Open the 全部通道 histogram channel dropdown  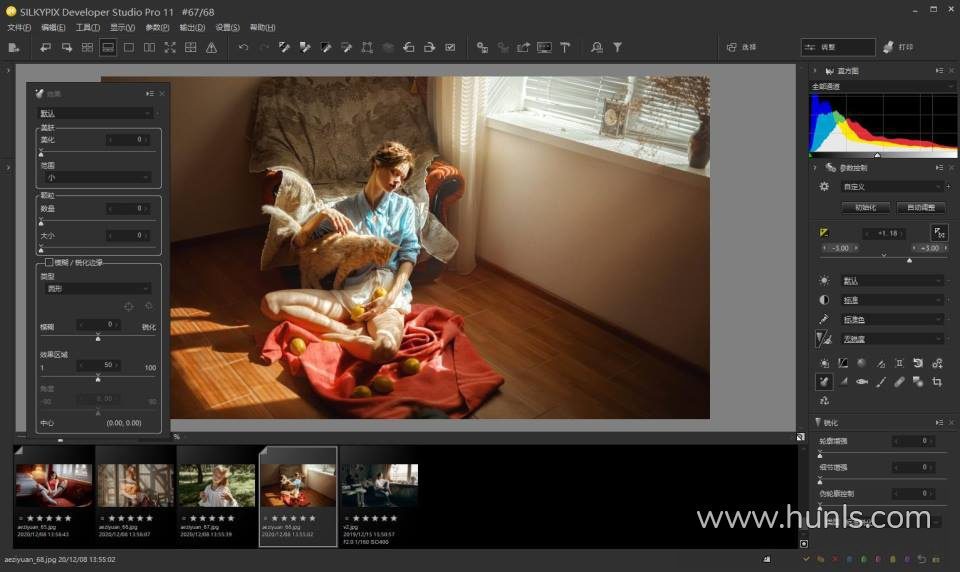[882, 86]
